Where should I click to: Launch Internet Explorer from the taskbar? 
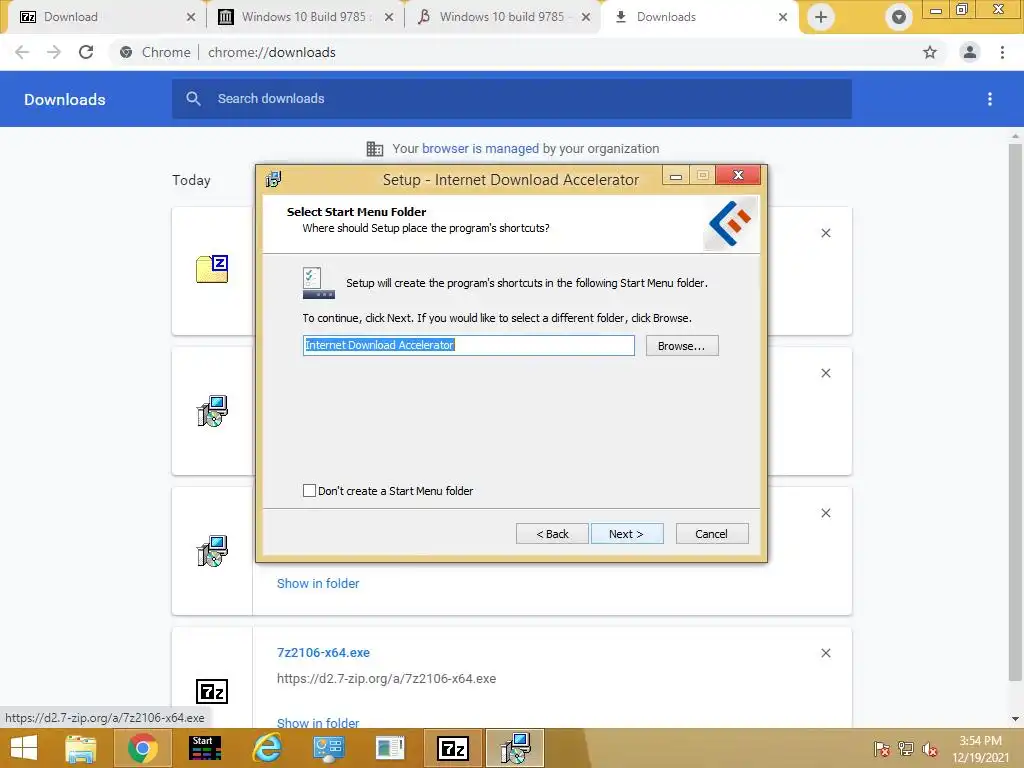[267, 748]
